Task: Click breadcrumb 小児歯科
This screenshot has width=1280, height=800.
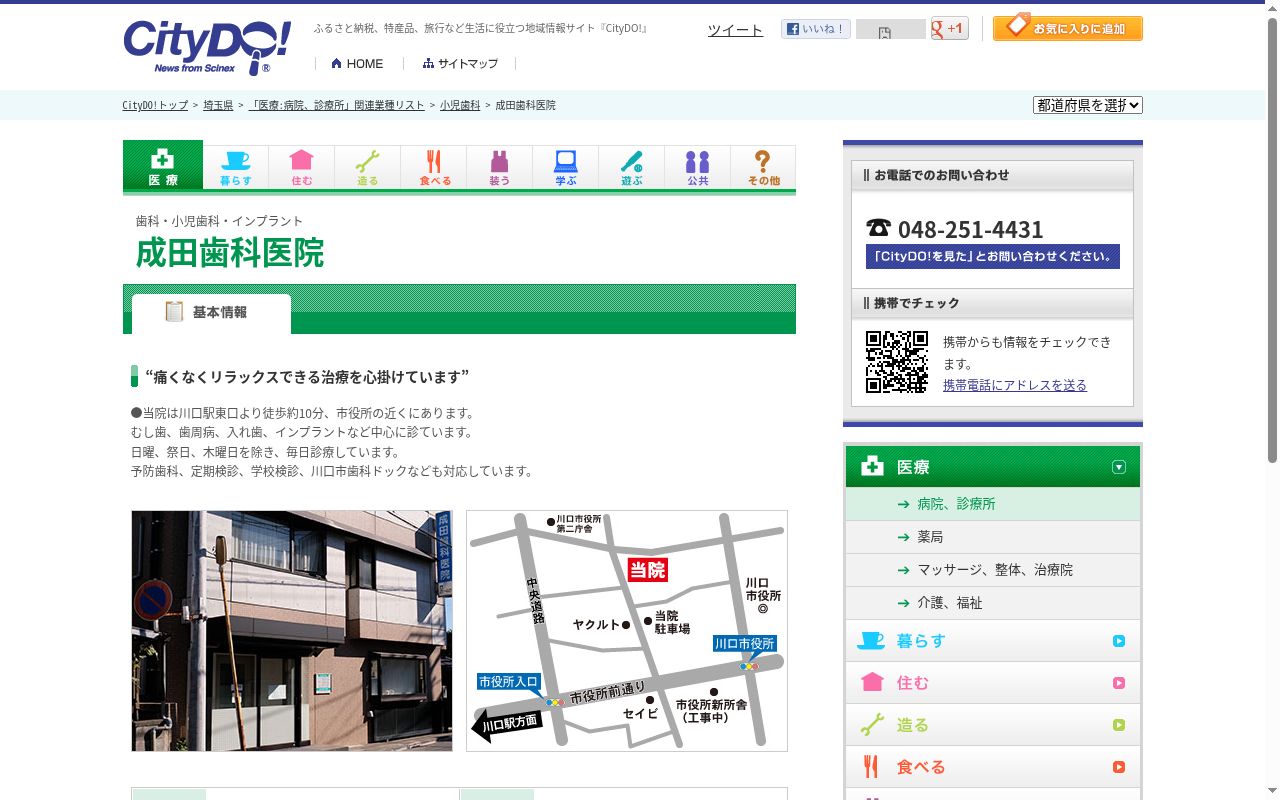Action: (x=460, y=105)
